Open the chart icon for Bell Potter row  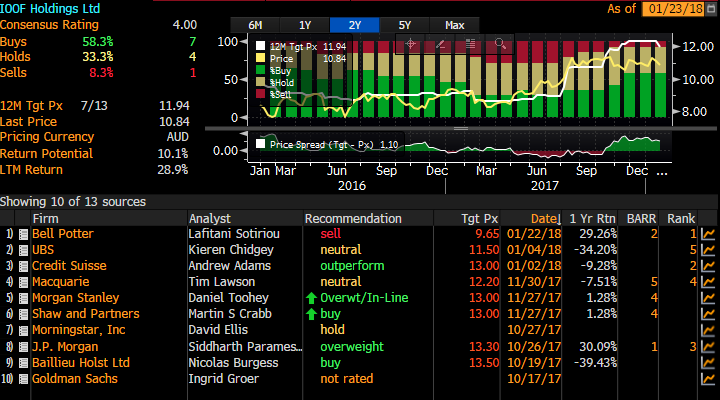708,234
